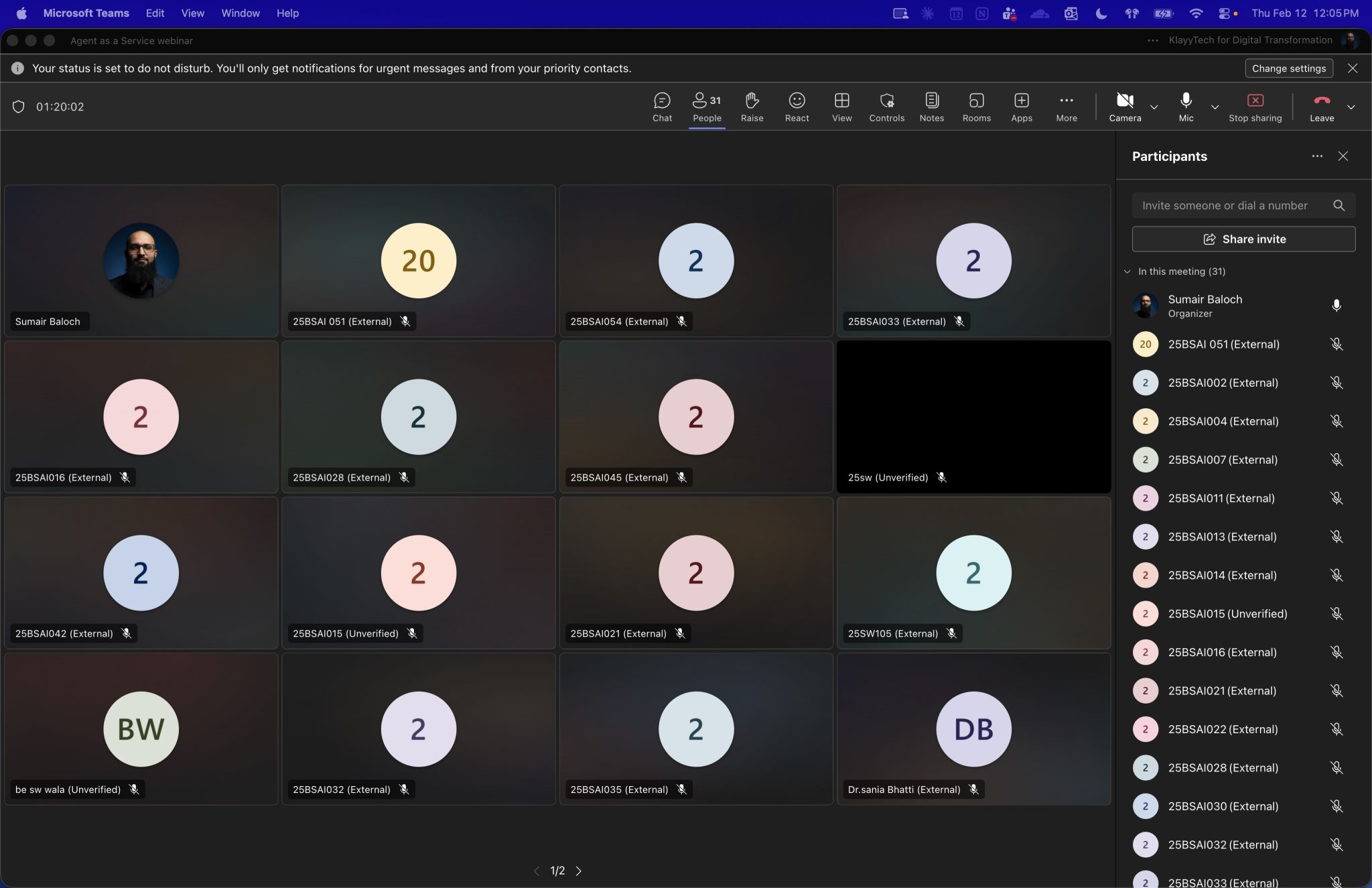The width and height of the screenshot is (1372, 888).
Task: Open the Notes panel
Action: tap(931, 107)
